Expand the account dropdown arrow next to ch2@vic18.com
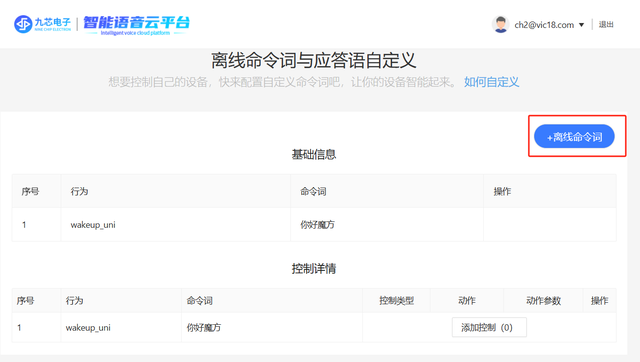Screen dimensions: 640x362 582,25
